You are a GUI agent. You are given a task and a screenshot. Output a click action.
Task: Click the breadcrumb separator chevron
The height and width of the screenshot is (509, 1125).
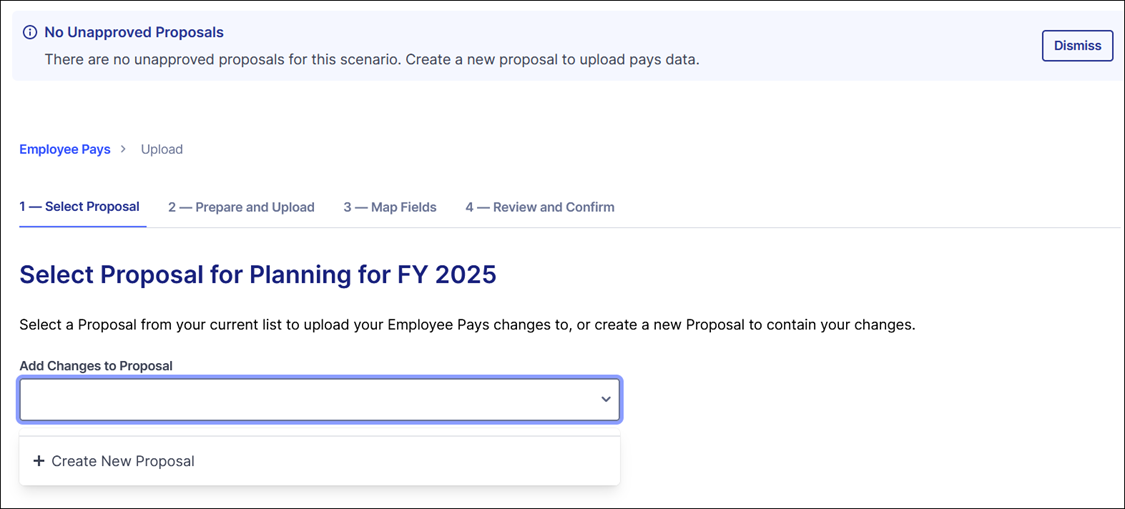124,149
